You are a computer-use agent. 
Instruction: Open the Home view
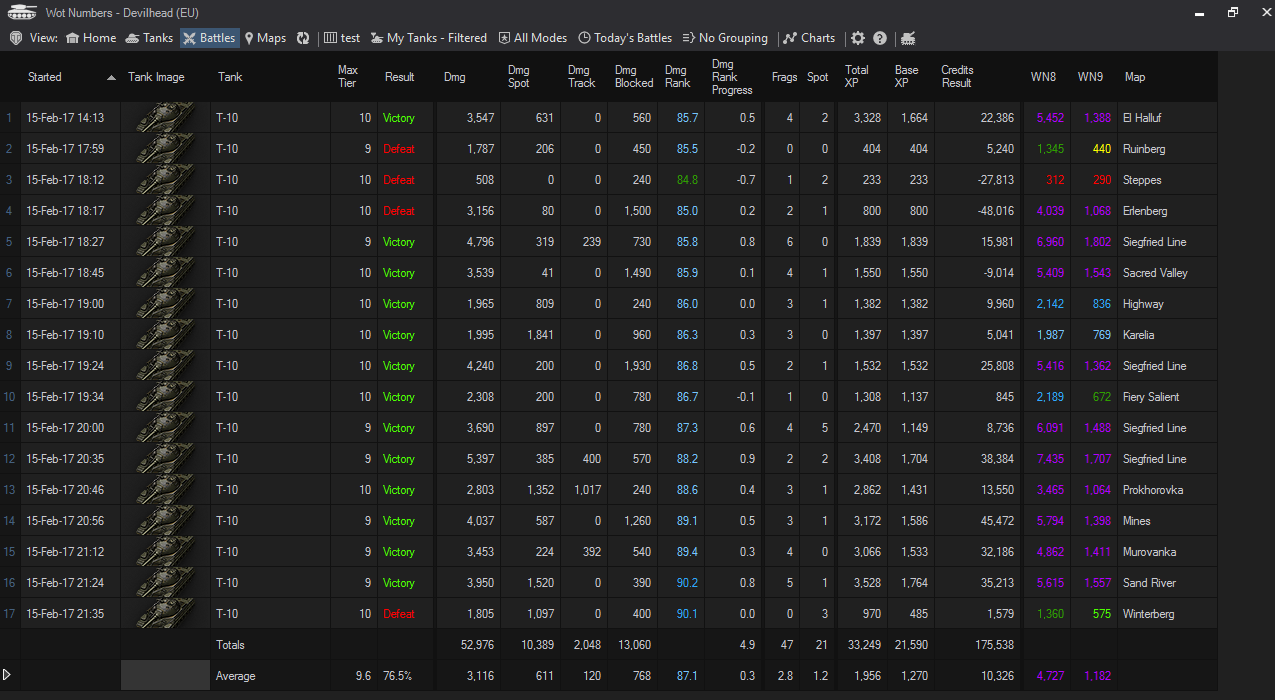[91, 38]
